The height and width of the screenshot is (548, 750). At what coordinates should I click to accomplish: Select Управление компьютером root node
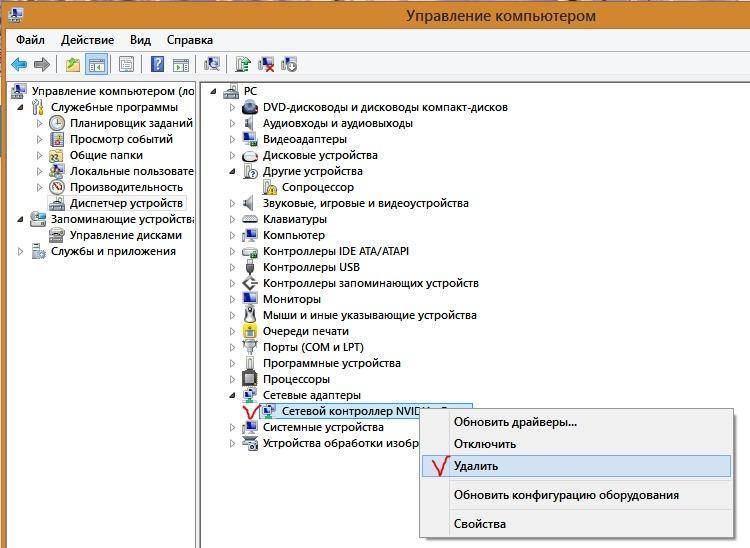[113, 91]
